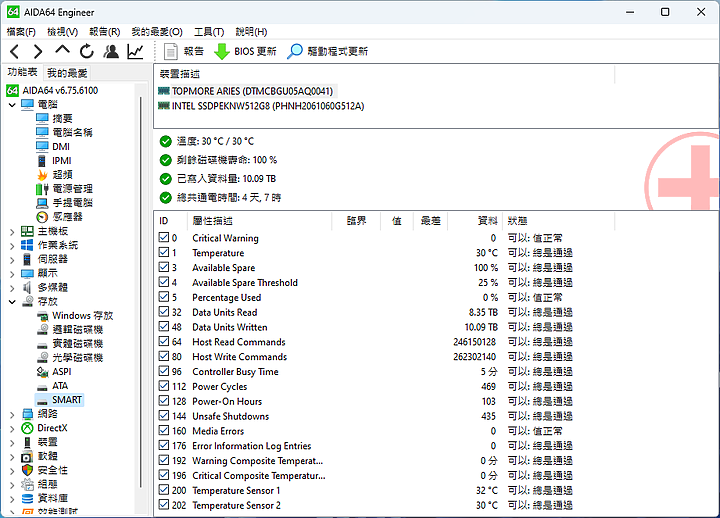This screenshot has height=518, width=720.
Task: Click the 安全性 shield icon
Action: click(28, 470)
